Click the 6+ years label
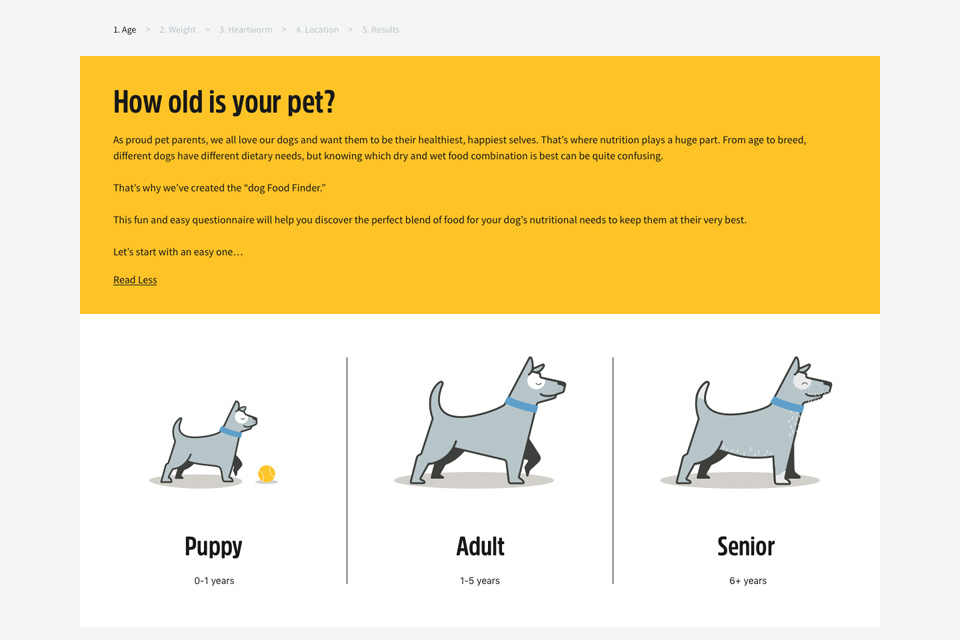This screenshot has height=640, width=960. 748,581
